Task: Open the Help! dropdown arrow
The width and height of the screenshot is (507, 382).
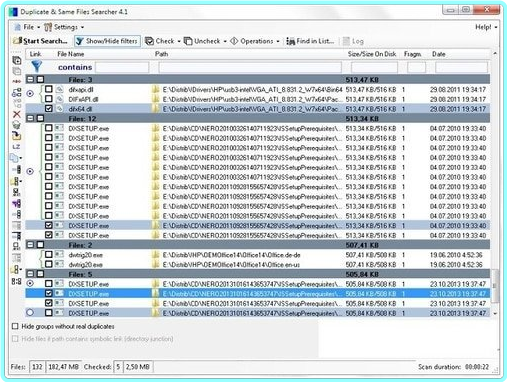Action: click(x=496, y=27)
